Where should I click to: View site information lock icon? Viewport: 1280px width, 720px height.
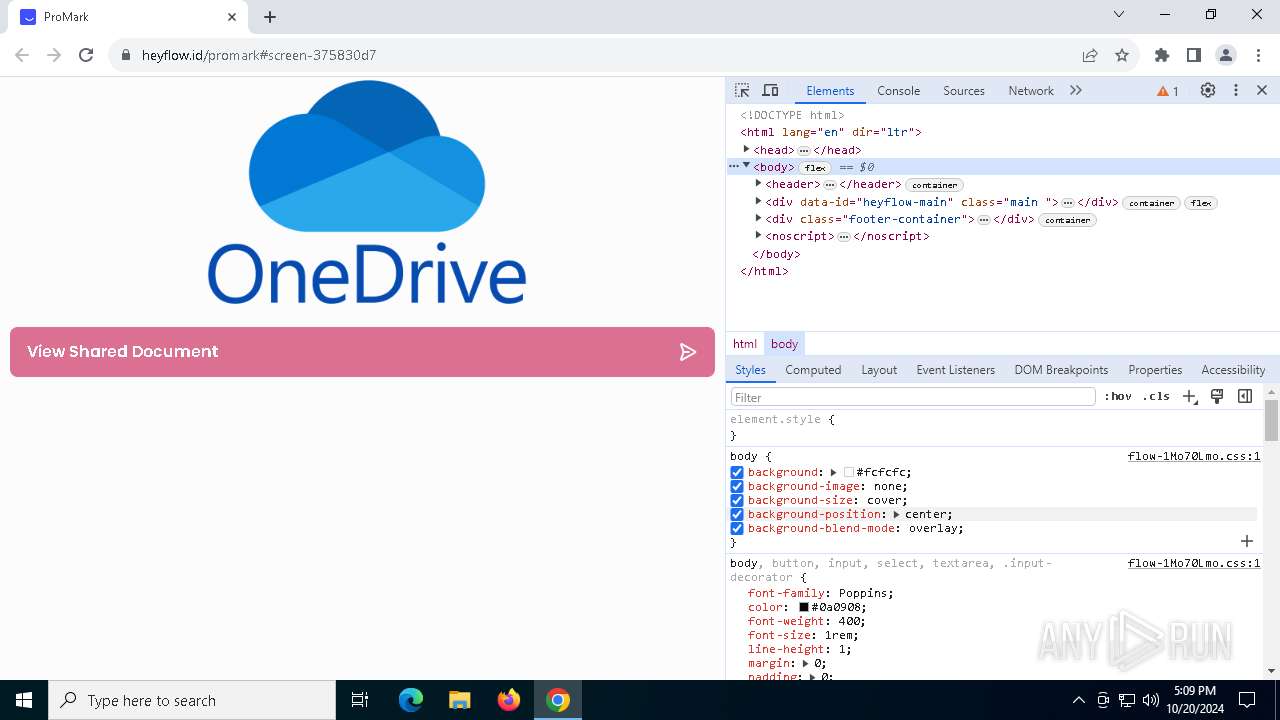coord(126,55)
